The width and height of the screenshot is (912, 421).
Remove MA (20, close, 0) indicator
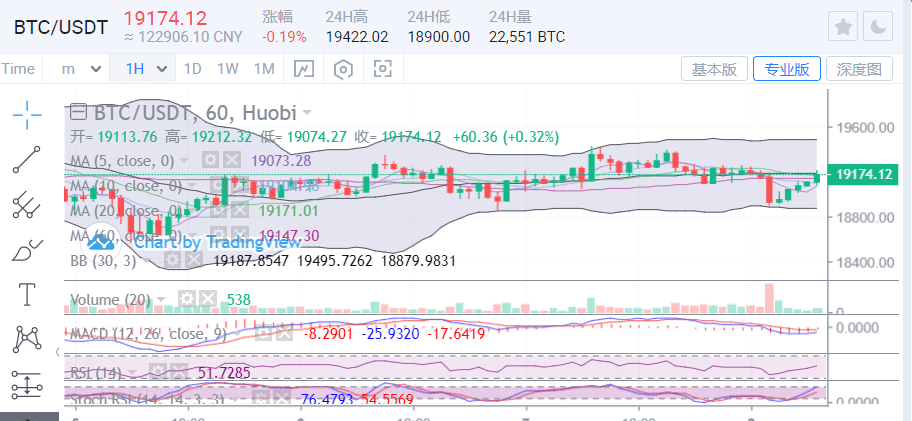pyautogui.click(x=238, y=210)
